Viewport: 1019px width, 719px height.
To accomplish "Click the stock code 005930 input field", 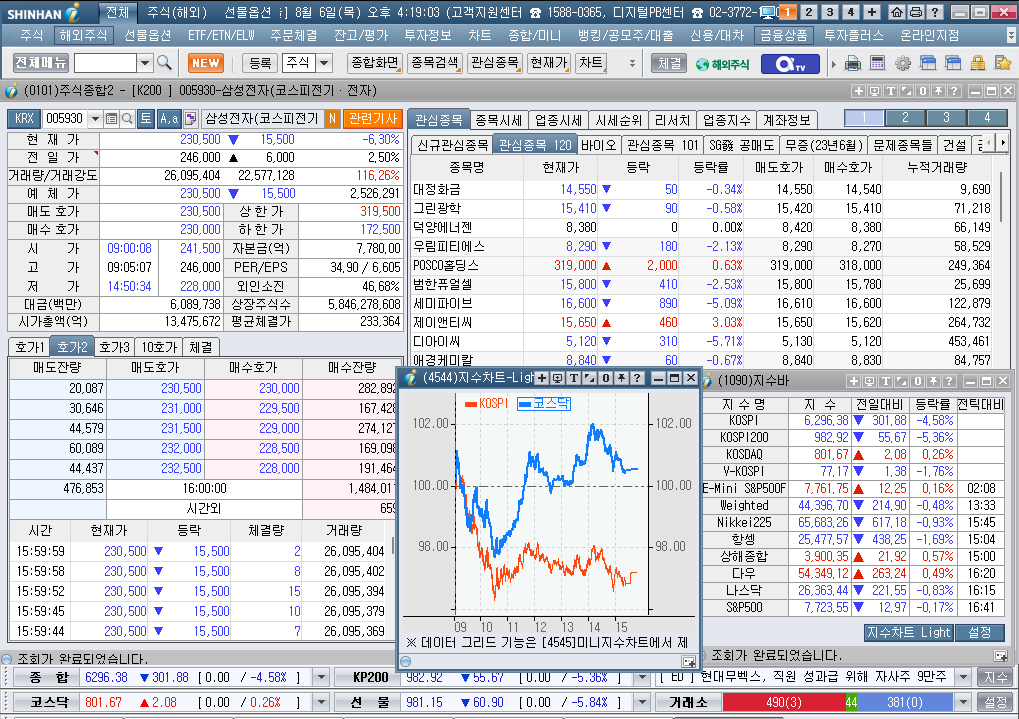I will point(66,119).
